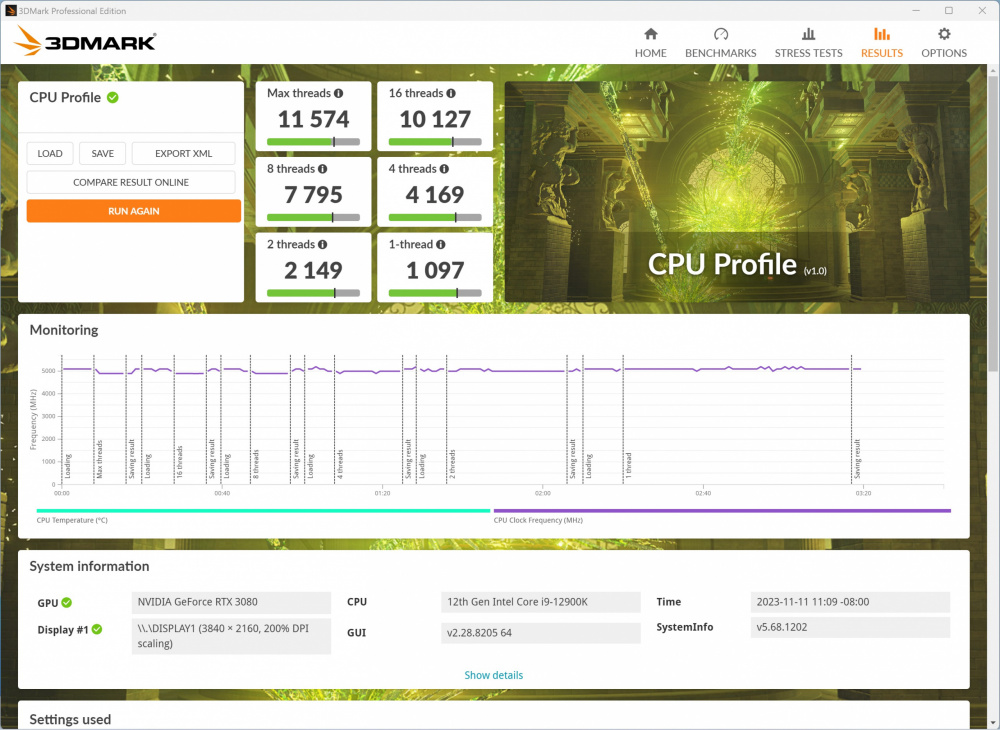1000x730 pixels.
Task: Click the 8 threads score bar
Action: [x=313, y=217]
